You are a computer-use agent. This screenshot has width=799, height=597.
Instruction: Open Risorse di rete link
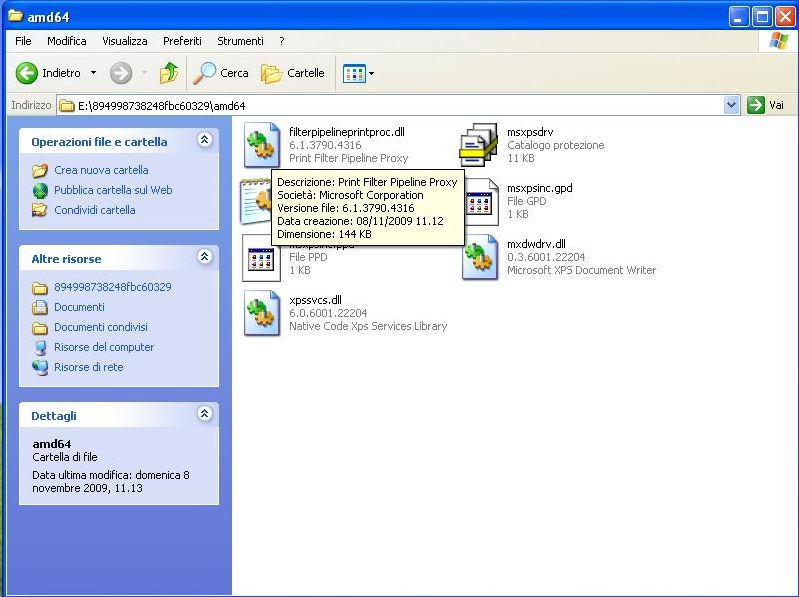(89, 367)
